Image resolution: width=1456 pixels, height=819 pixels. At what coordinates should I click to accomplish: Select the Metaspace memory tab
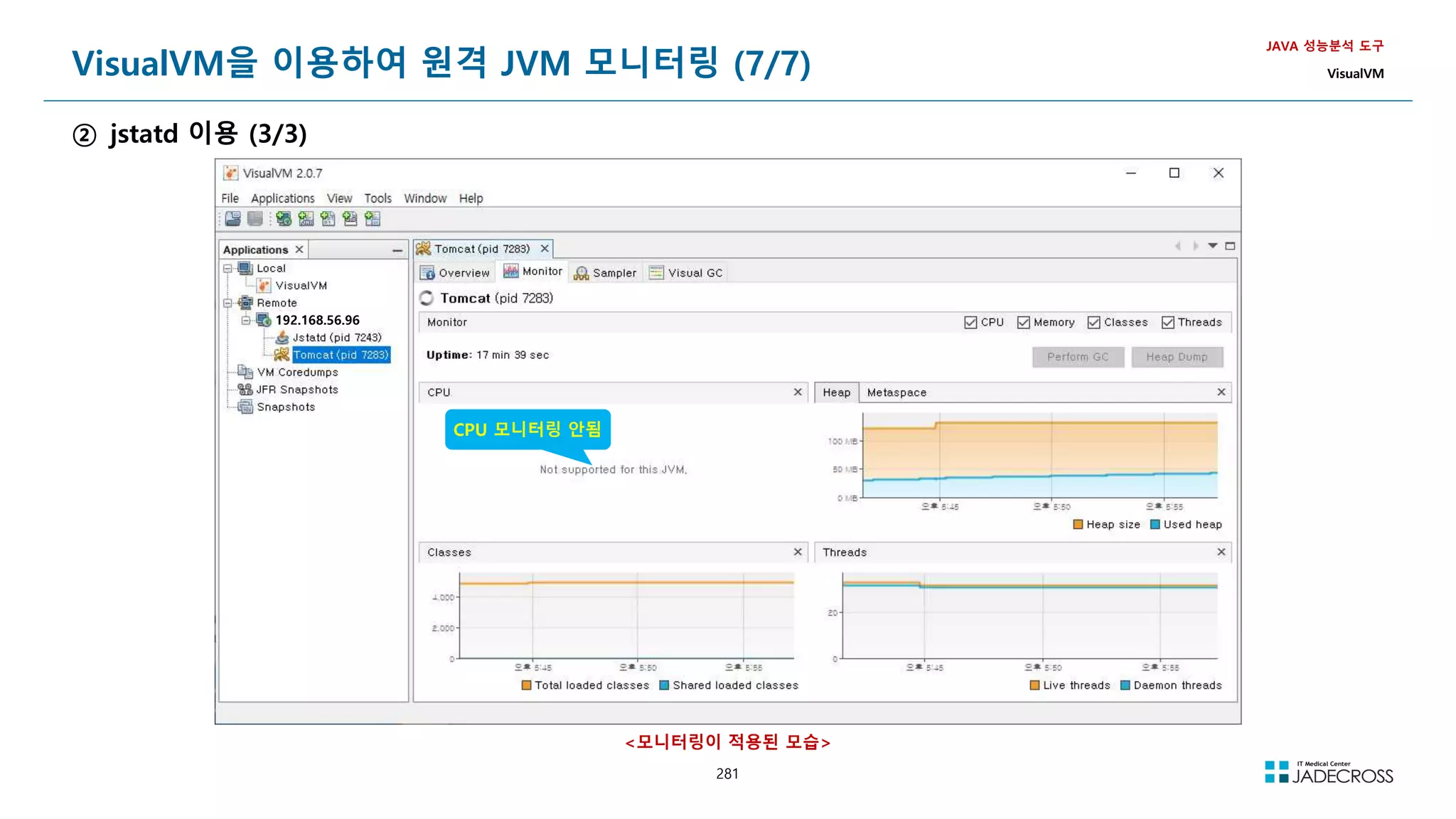[x=896, y=392]
